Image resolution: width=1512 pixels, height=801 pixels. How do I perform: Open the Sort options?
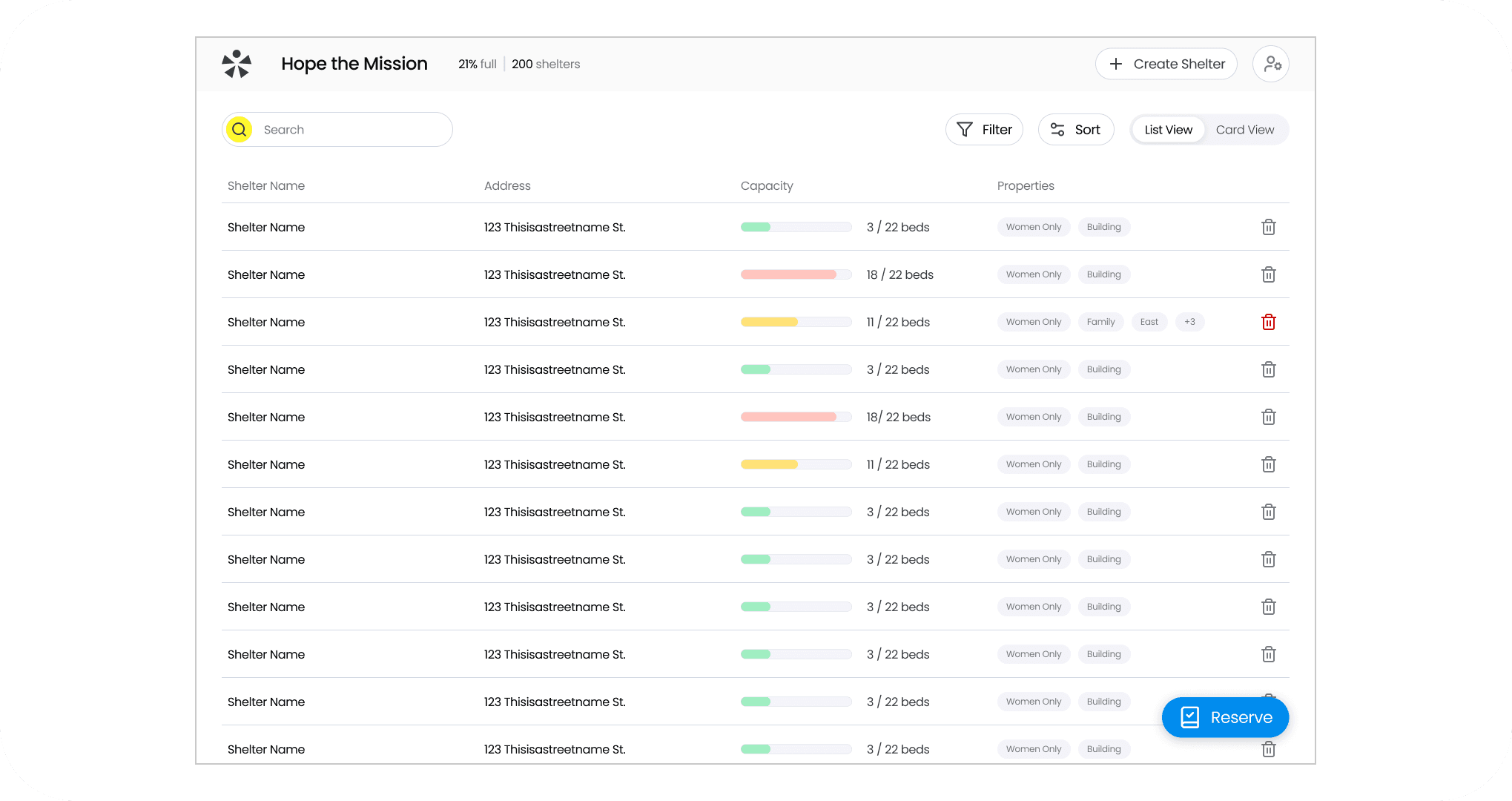point(1086,130)
